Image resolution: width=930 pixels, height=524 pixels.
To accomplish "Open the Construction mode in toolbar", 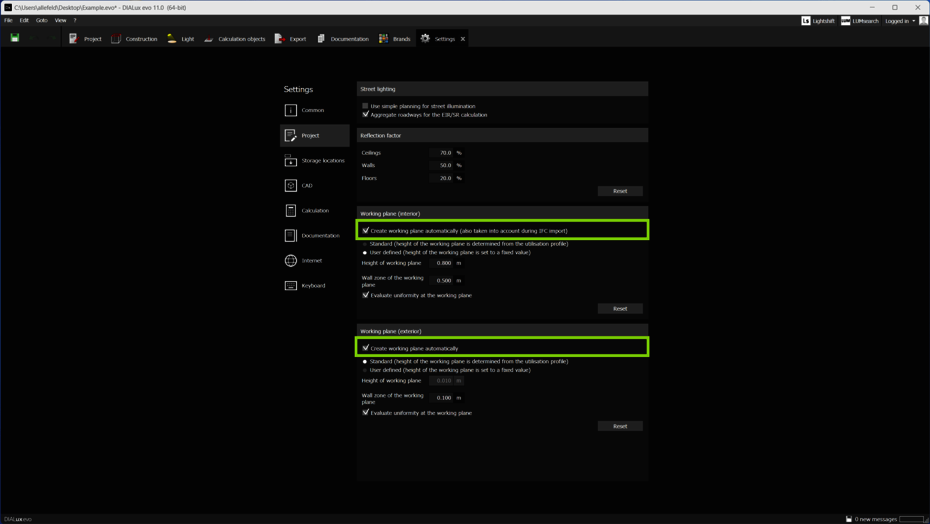I will click(134, 39).
